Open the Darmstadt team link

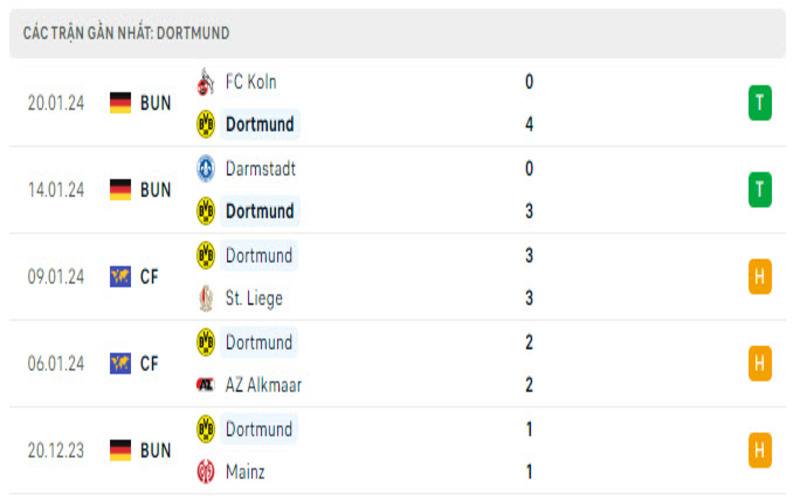pyautogui.click(x=260, y=169)
